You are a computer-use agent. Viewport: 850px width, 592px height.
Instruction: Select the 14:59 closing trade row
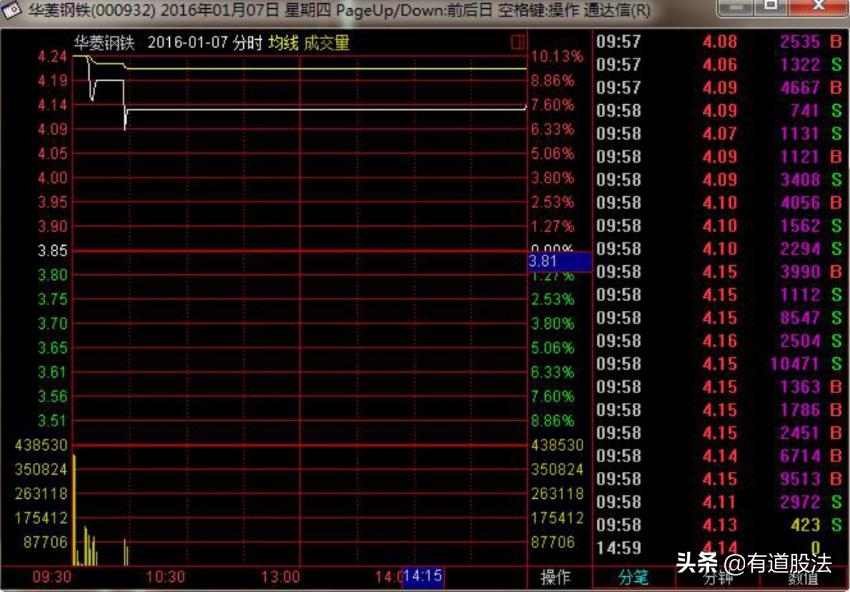tap(720, 548)
